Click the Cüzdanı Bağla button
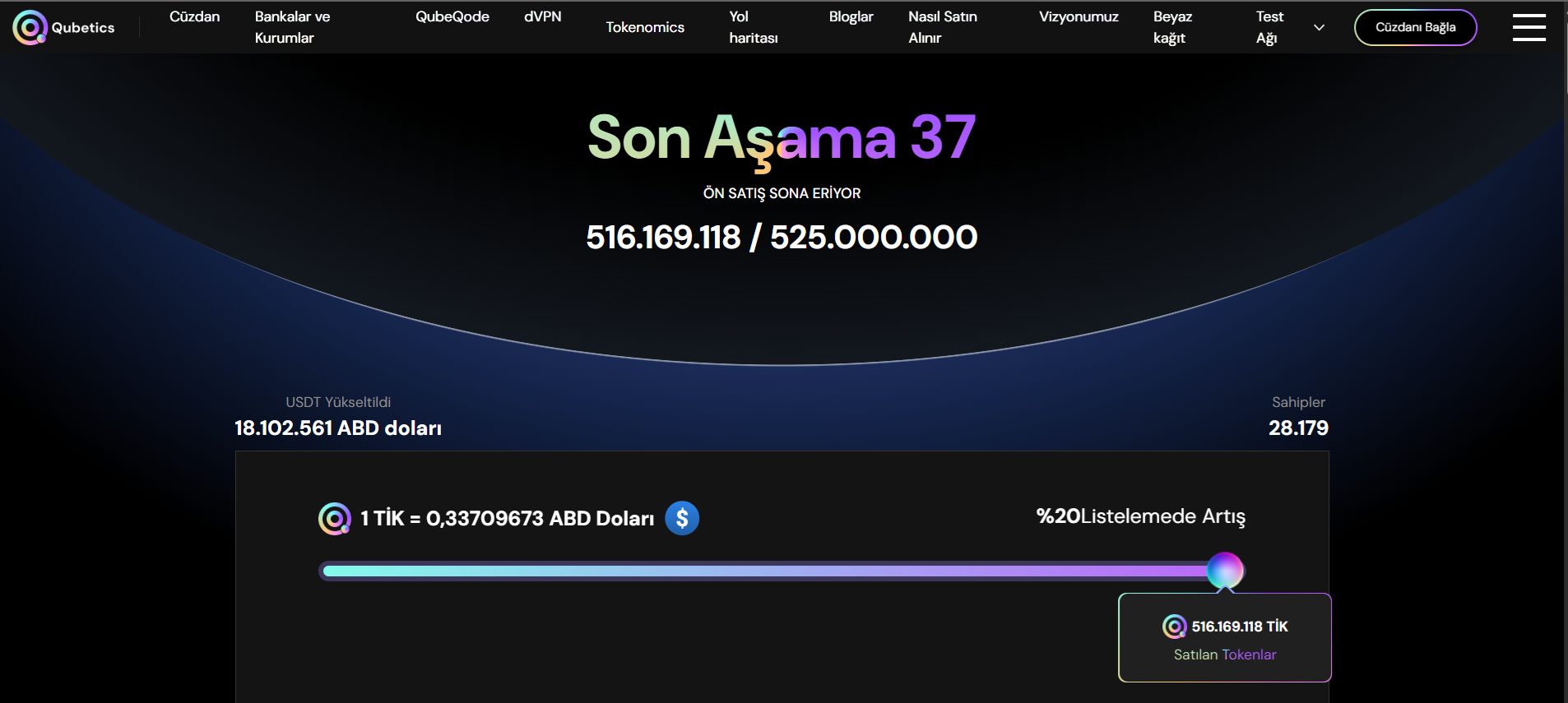This screenshot has height=703, width=1568. (1415, 27)
